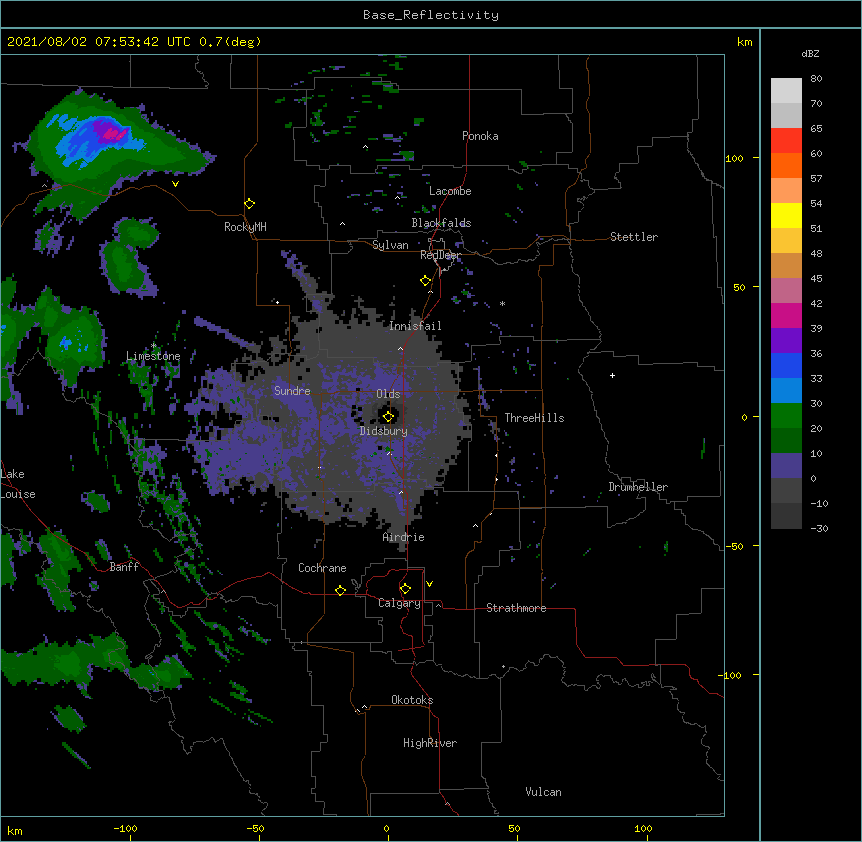Click the Ponoka city label
Image resolution: width=862 pixels, height=842 pixels.
(x=480, y=136)
